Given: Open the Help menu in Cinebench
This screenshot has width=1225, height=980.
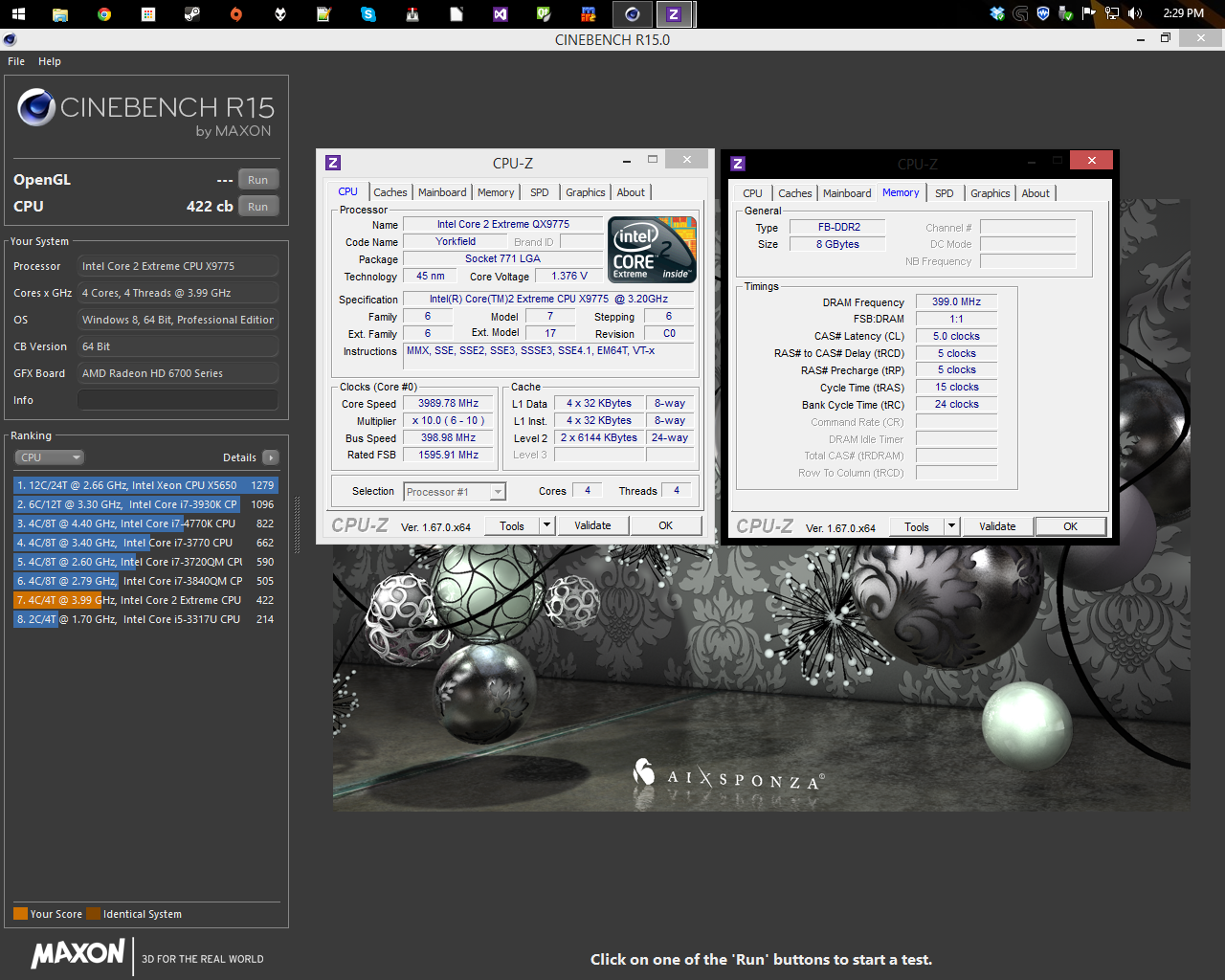Looking at the screenshot, I should [50, 61].
